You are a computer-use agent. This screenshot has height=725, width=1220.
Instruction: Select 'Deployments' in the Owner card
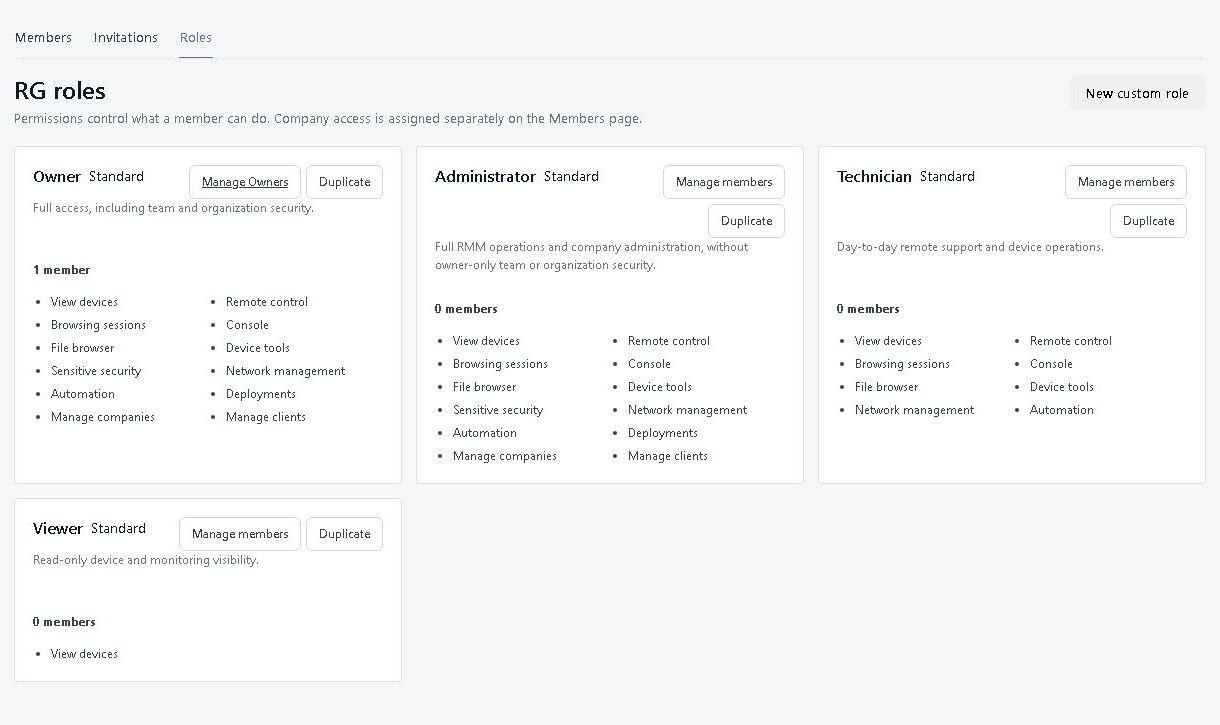261,394
